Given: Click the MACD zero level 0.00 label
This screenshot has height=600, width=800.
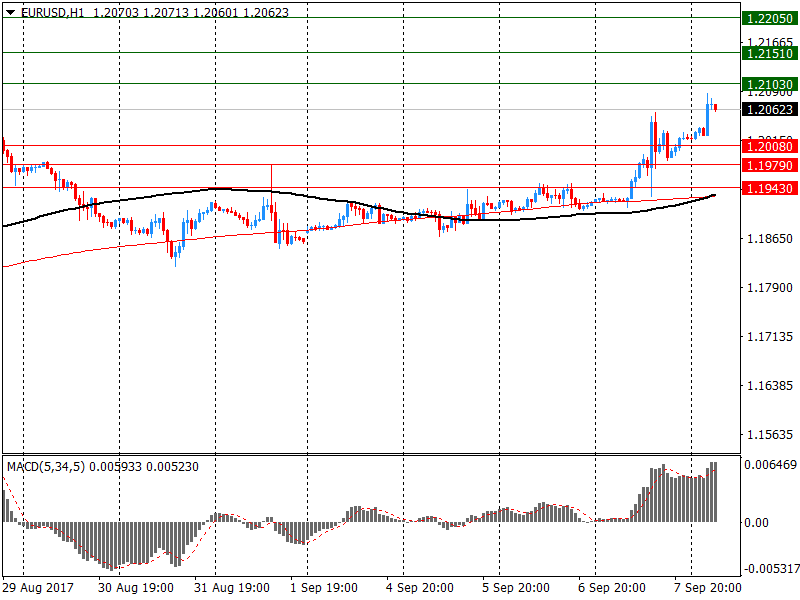Looking at the screenshot, I should click(x=756, y=522).
